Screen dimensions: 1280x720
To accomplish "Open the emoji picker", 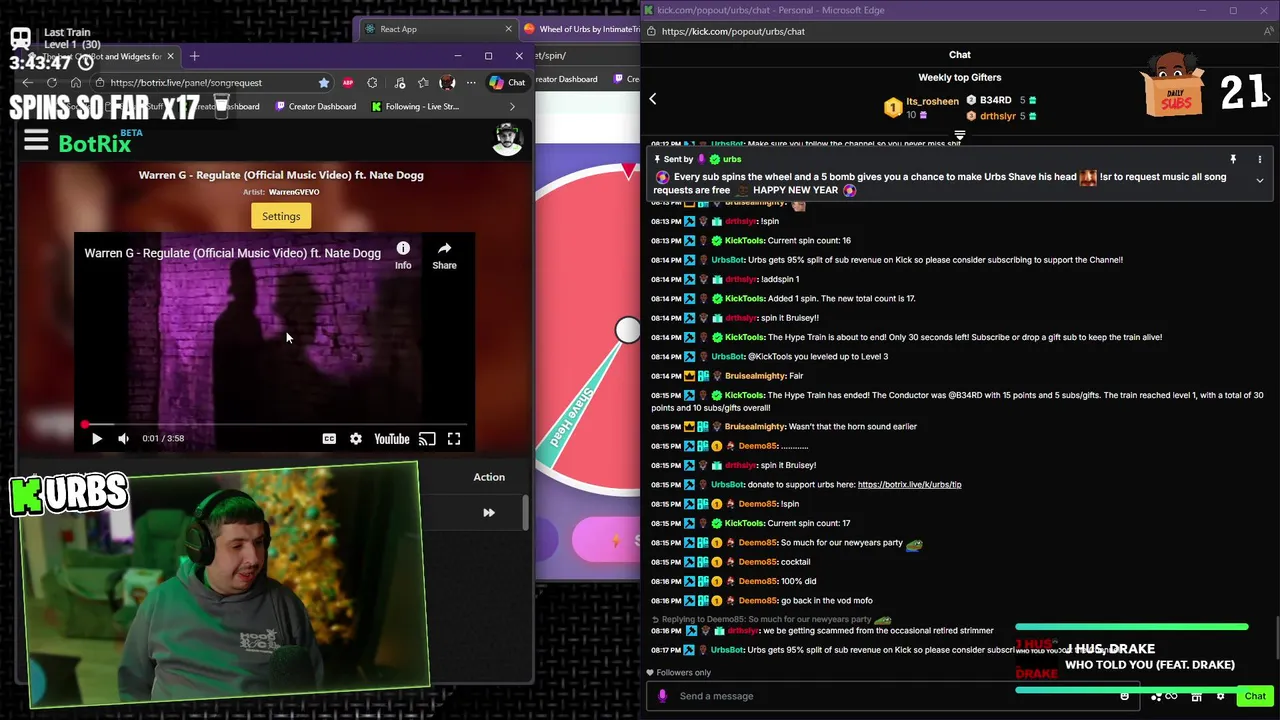I will (1125, 696).
